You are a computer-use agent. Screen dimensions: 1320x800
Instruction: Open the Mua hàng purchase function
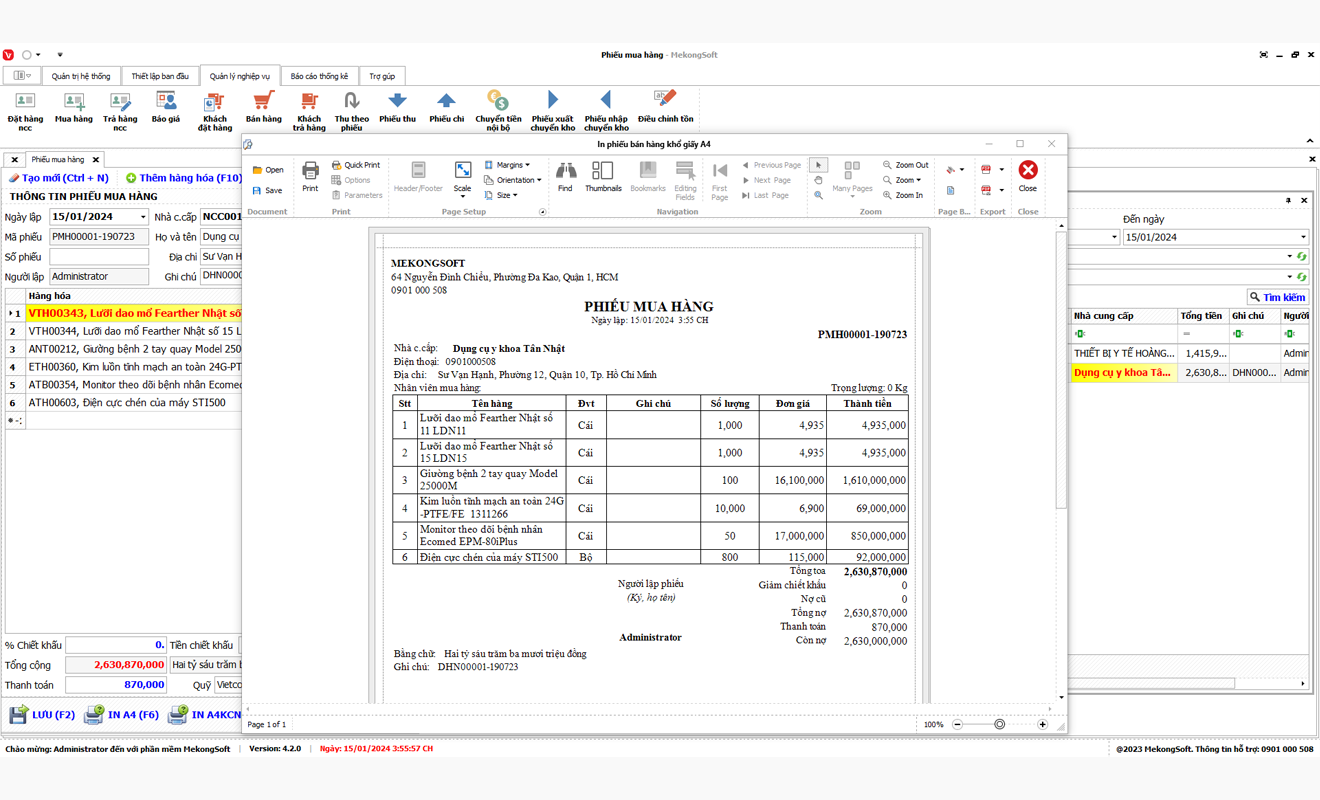pyautogui.click(x=74, y=108)
